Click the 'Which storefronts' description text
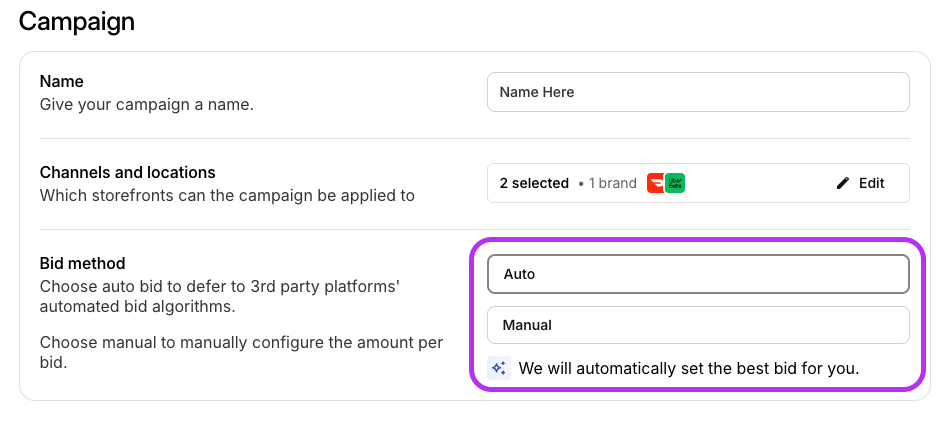 pyautogui.click(x=227, y=196)
